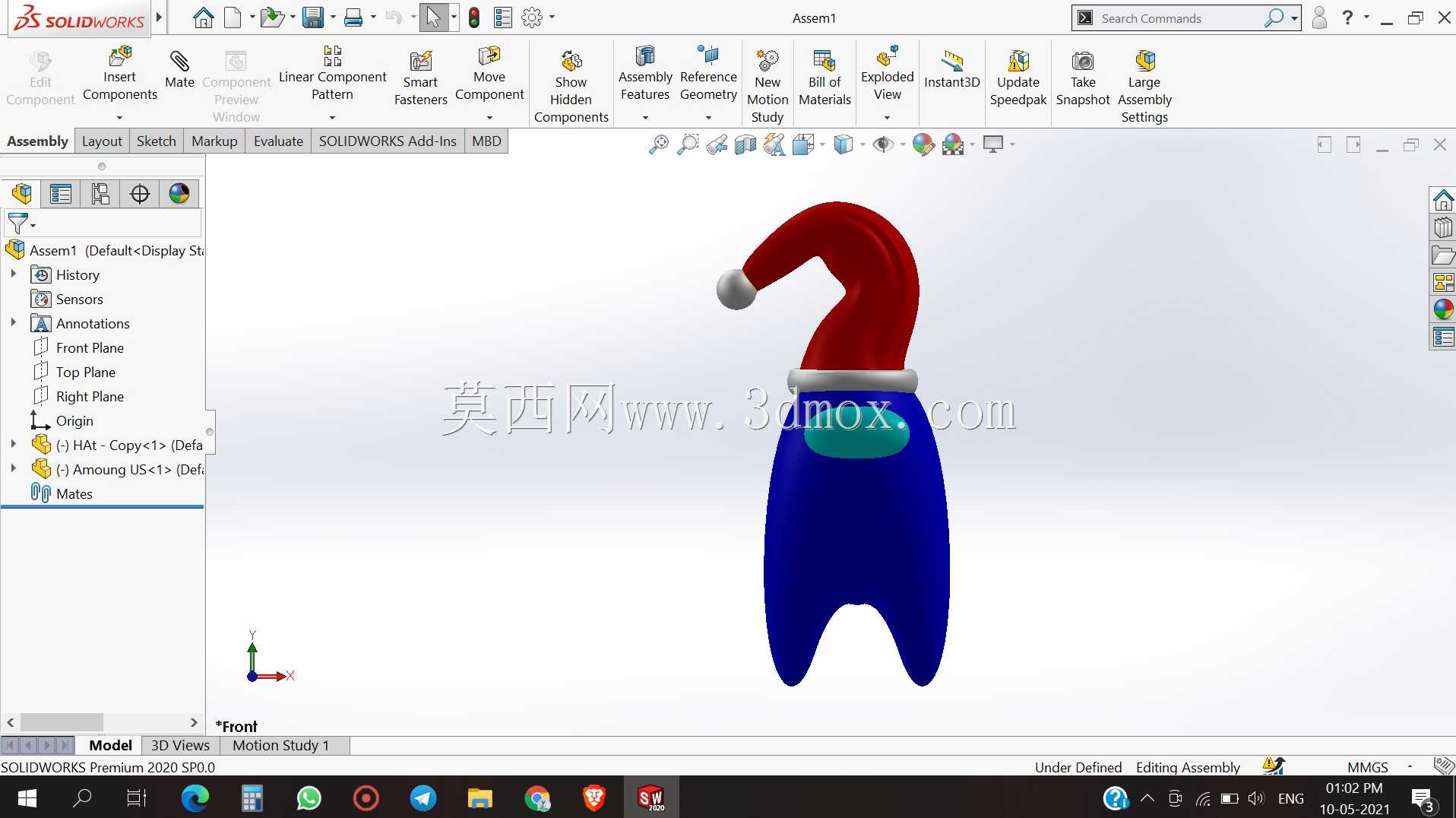
Task: Open Telegram from the taskbar
Action: (423, 798)
